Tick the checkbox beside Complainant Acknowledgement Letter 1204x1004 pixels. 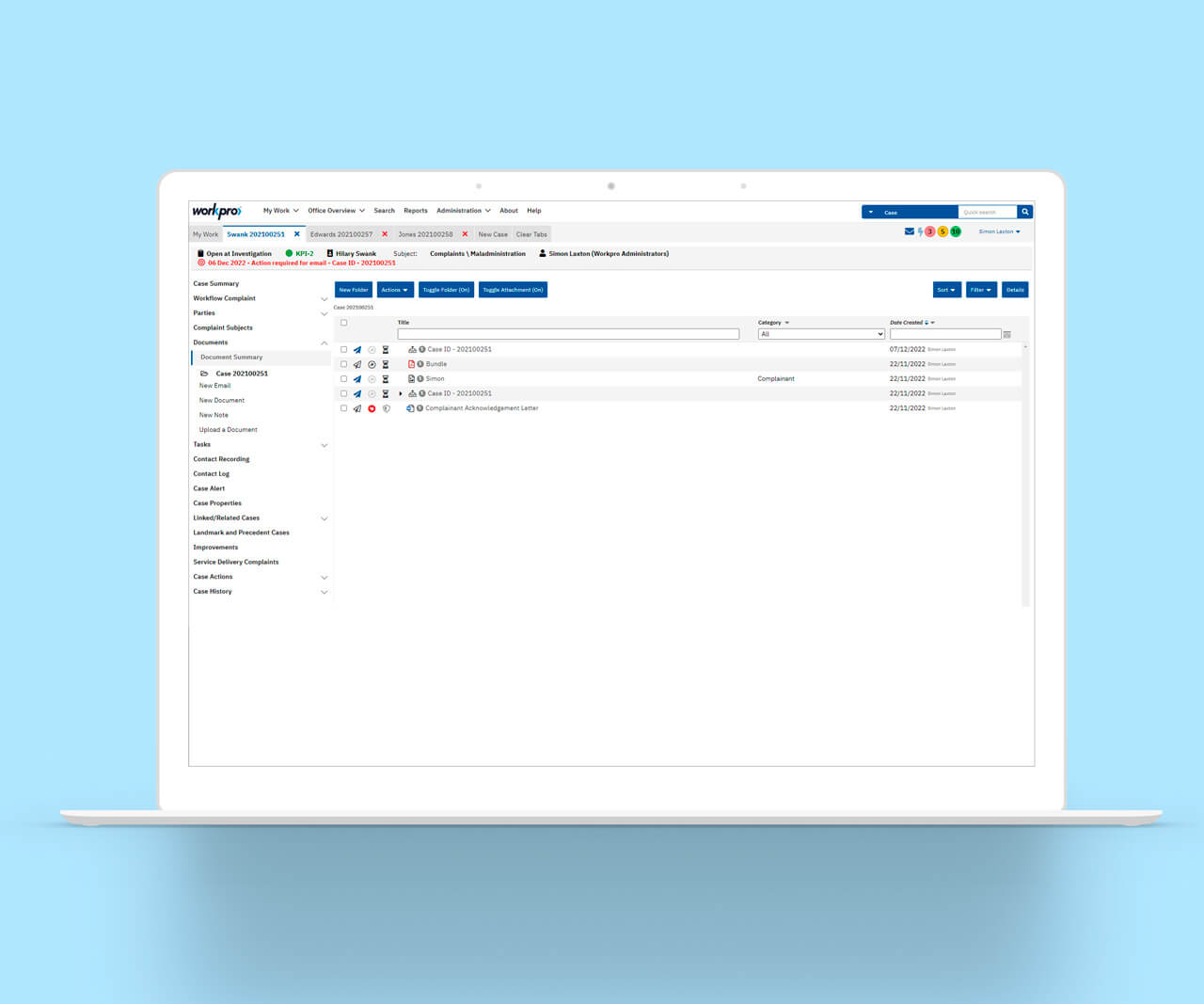343,408
